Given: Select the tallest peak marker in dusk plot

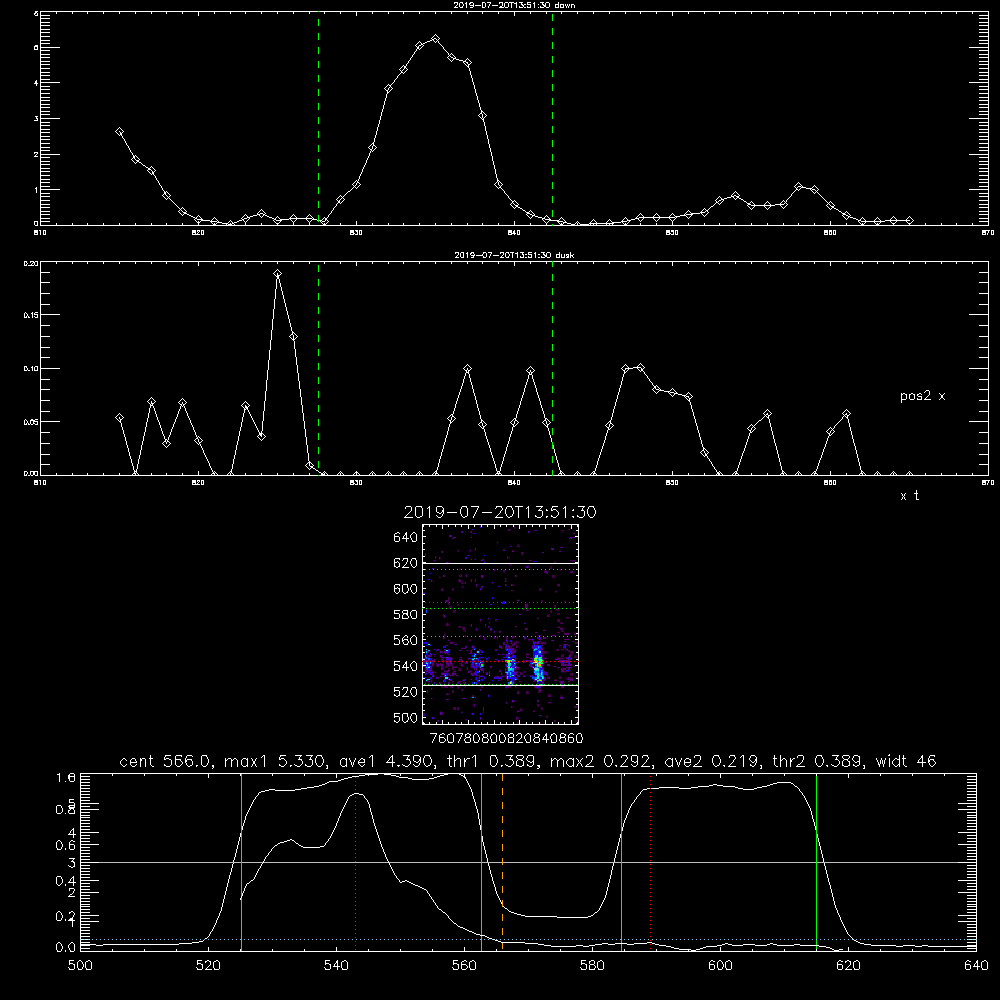Looking at the screenshot, I should click(277, 274).
